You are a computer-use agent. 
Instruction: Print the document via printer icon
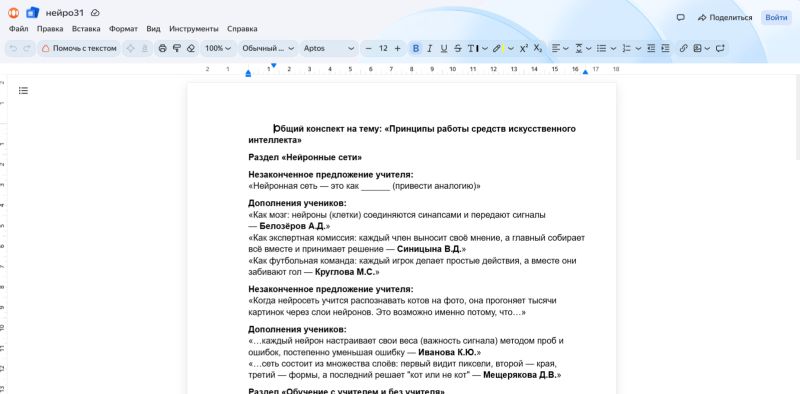point(163,48)
